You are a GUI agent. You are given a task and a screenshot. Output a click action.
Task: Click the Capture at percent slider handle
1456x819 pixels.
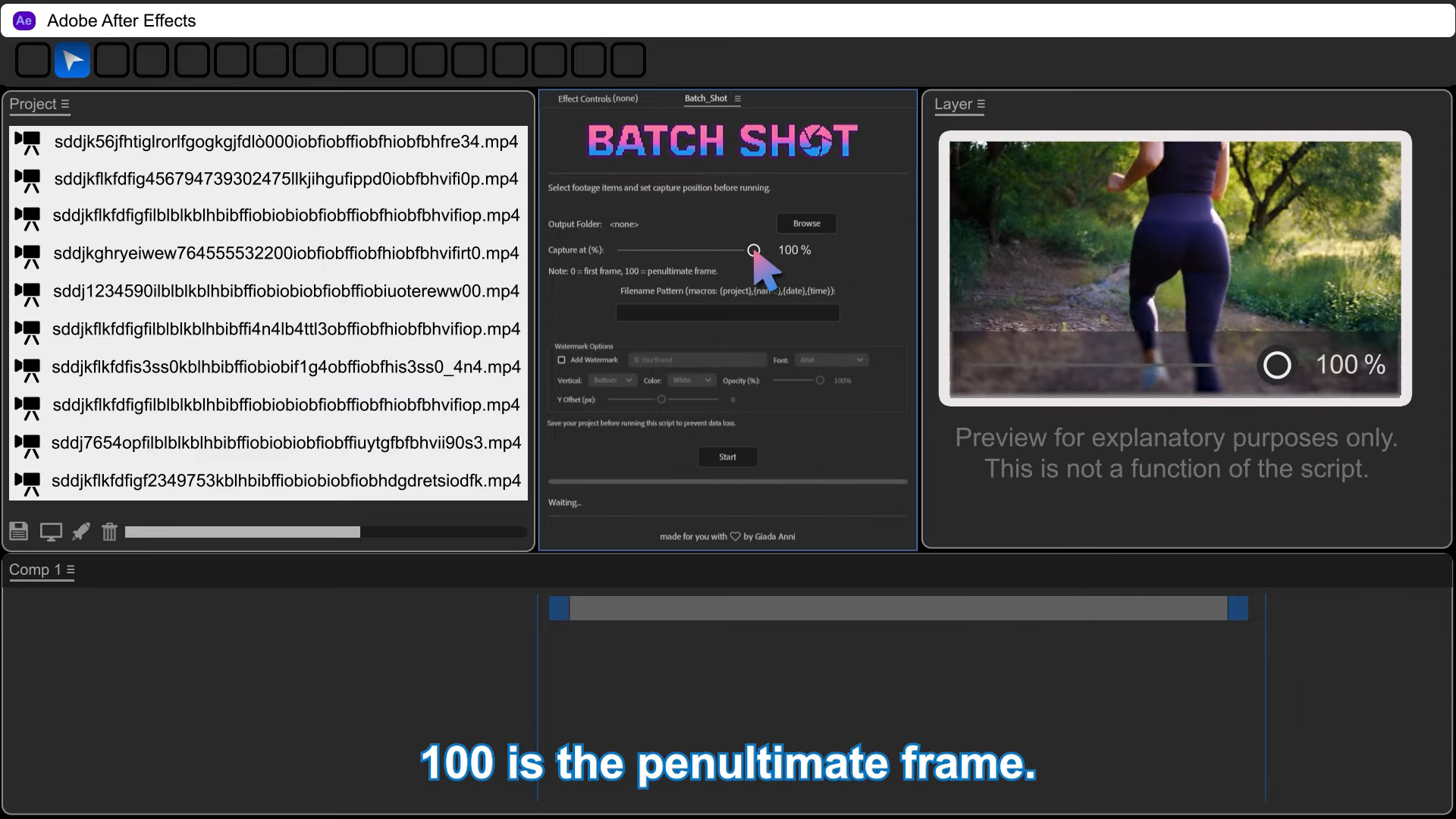753,249
